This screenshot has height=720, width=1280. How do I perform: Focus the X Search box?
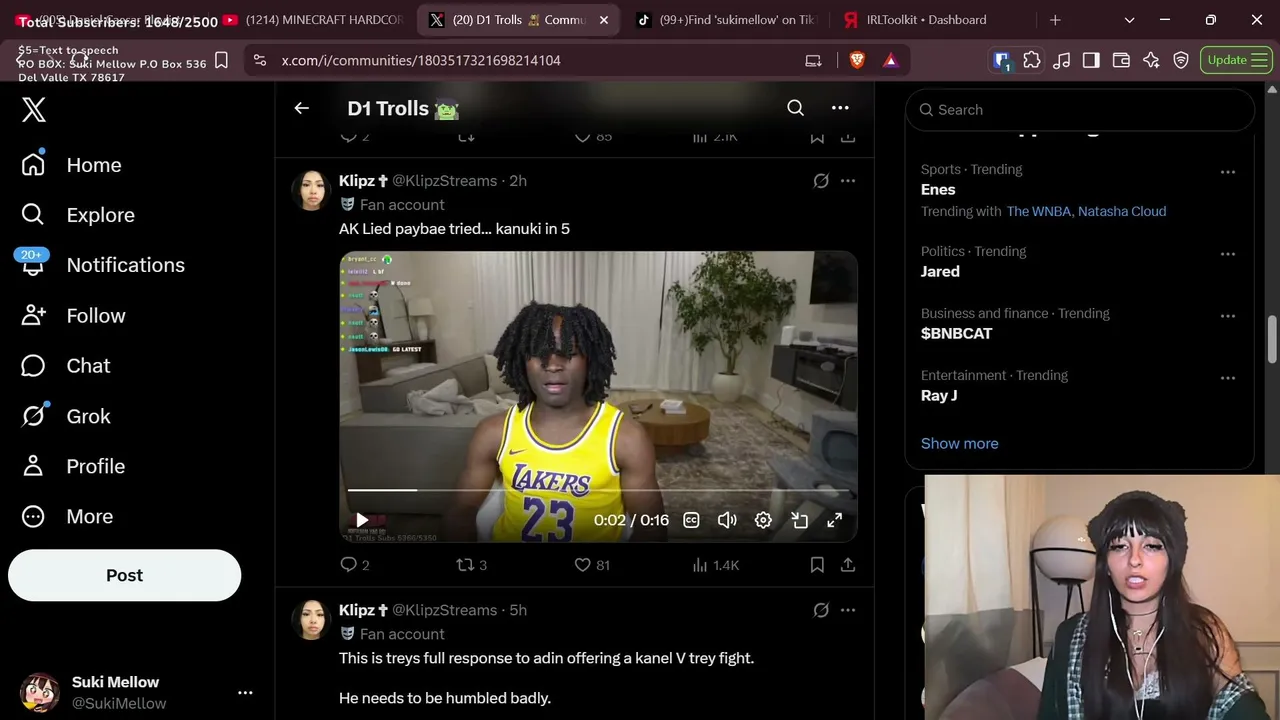(1080, 110)
